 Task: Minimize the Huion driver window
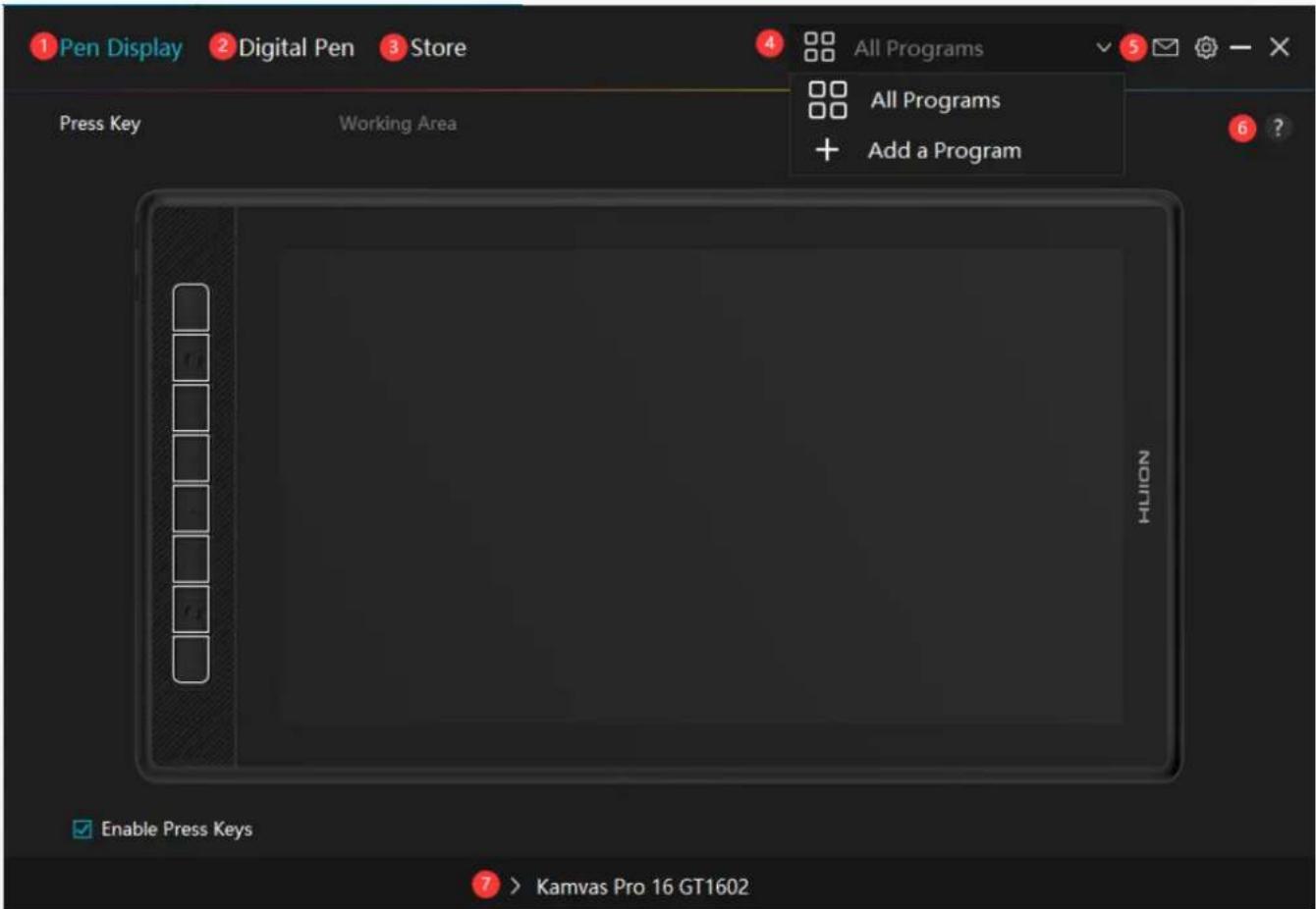point(1240,47)
